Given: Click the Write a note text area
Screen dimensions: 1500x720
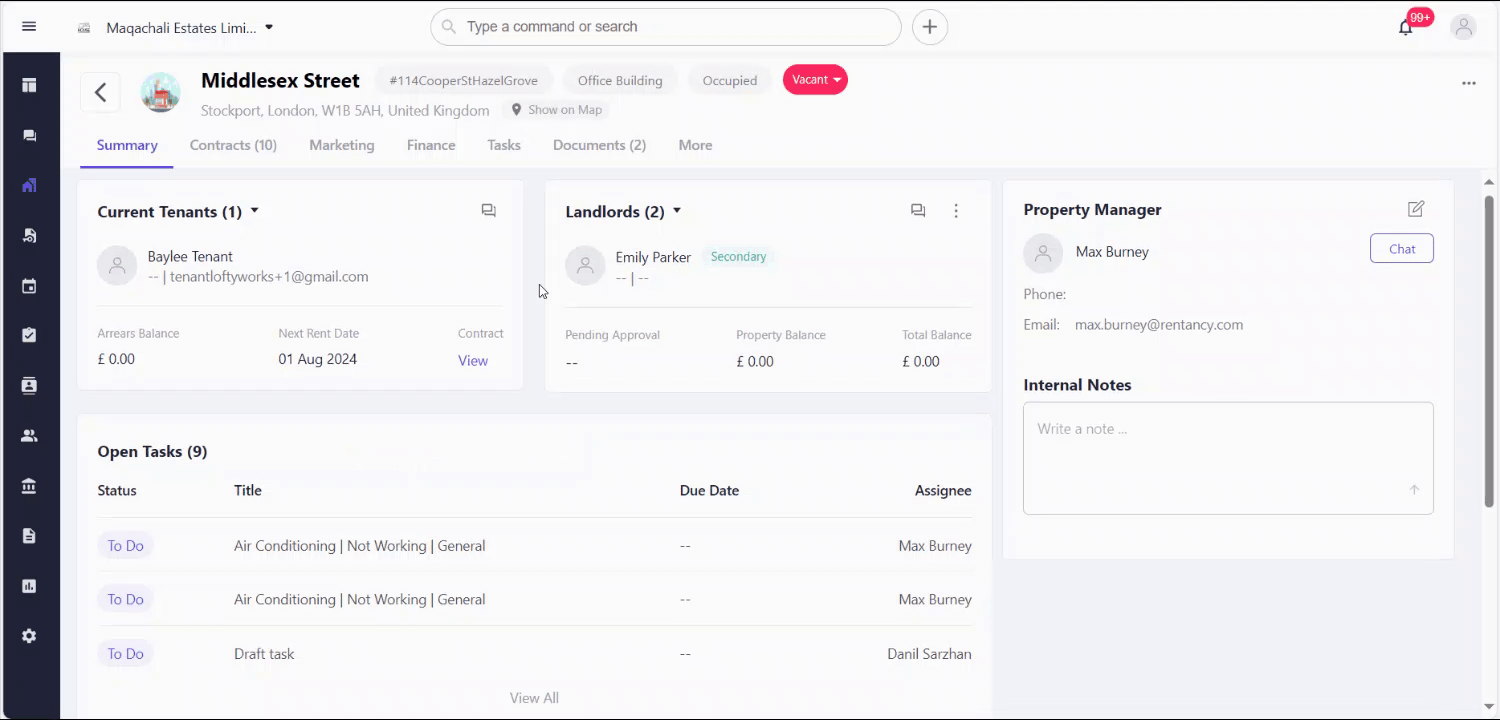Looking at the screenshot, I should [x=1228, y=458].
